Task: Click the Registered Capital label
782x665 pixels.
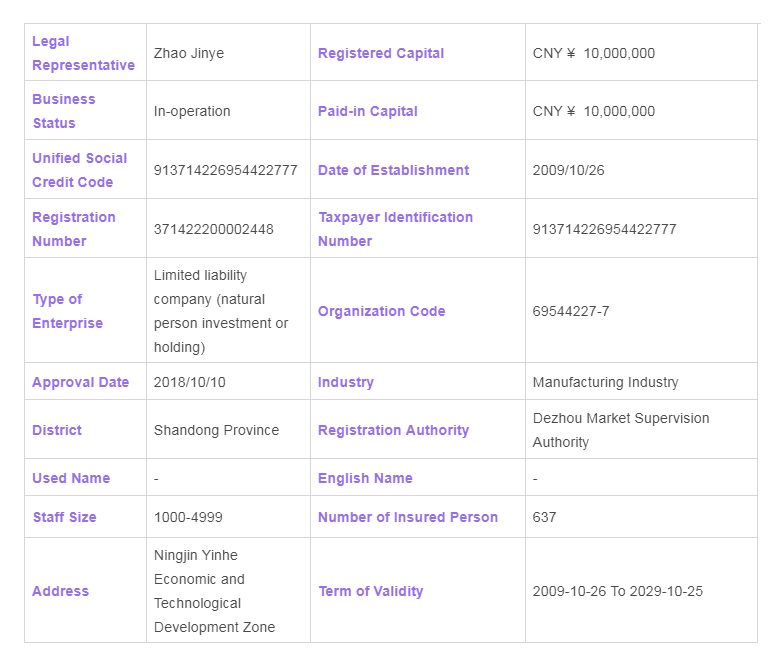Action: click(x=381, y=53)
